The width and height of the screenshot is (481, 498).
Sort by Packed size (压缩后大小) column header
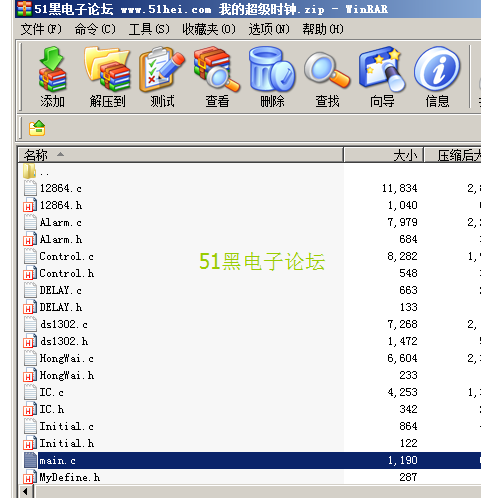click(x=453, y=155)
